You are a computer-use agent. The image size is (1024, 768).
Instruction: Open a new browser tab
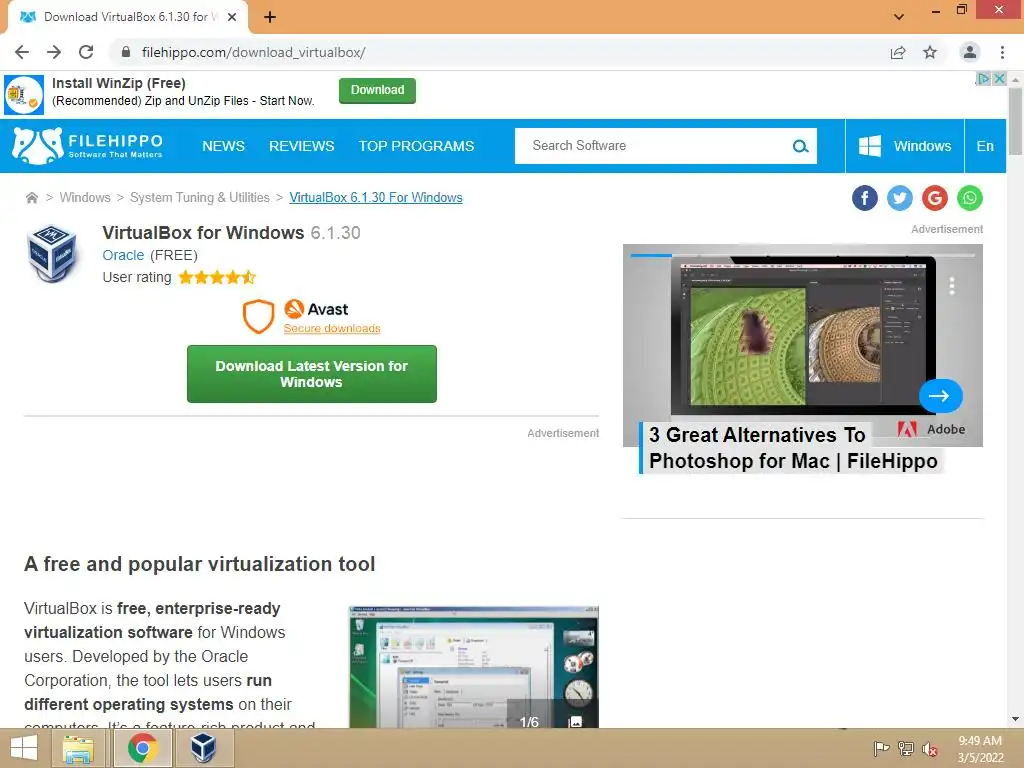(x=270, y=17)
